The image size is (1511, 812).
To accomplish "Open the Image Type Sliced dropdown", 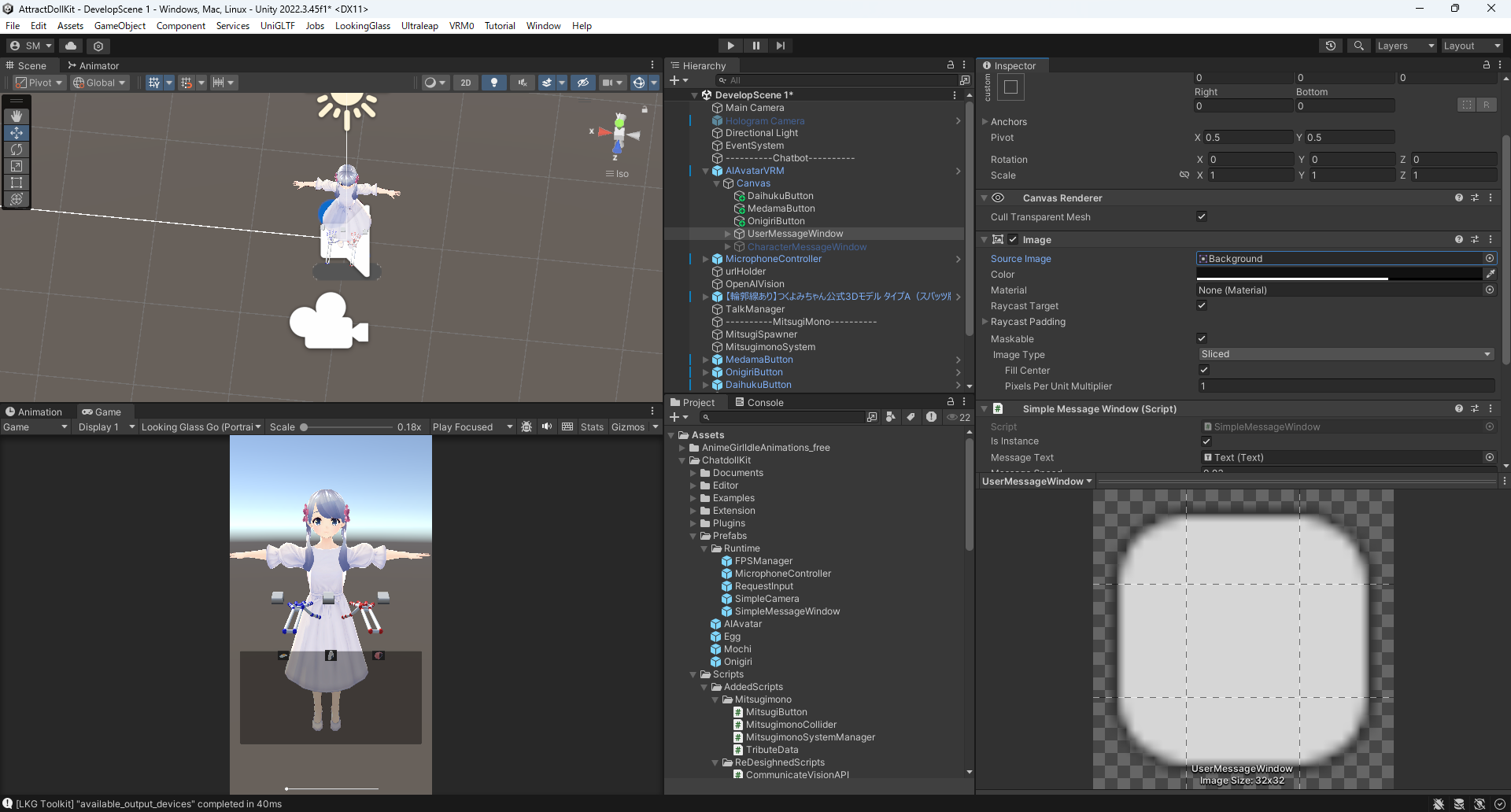I will click(x=1346, y=354).
